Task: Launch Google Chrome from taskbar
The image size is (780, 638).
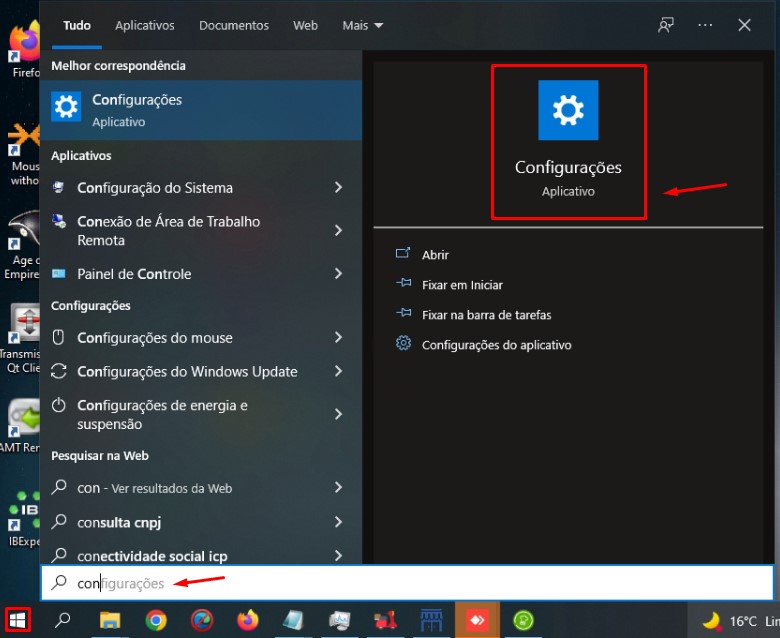Action: point(156,620)
